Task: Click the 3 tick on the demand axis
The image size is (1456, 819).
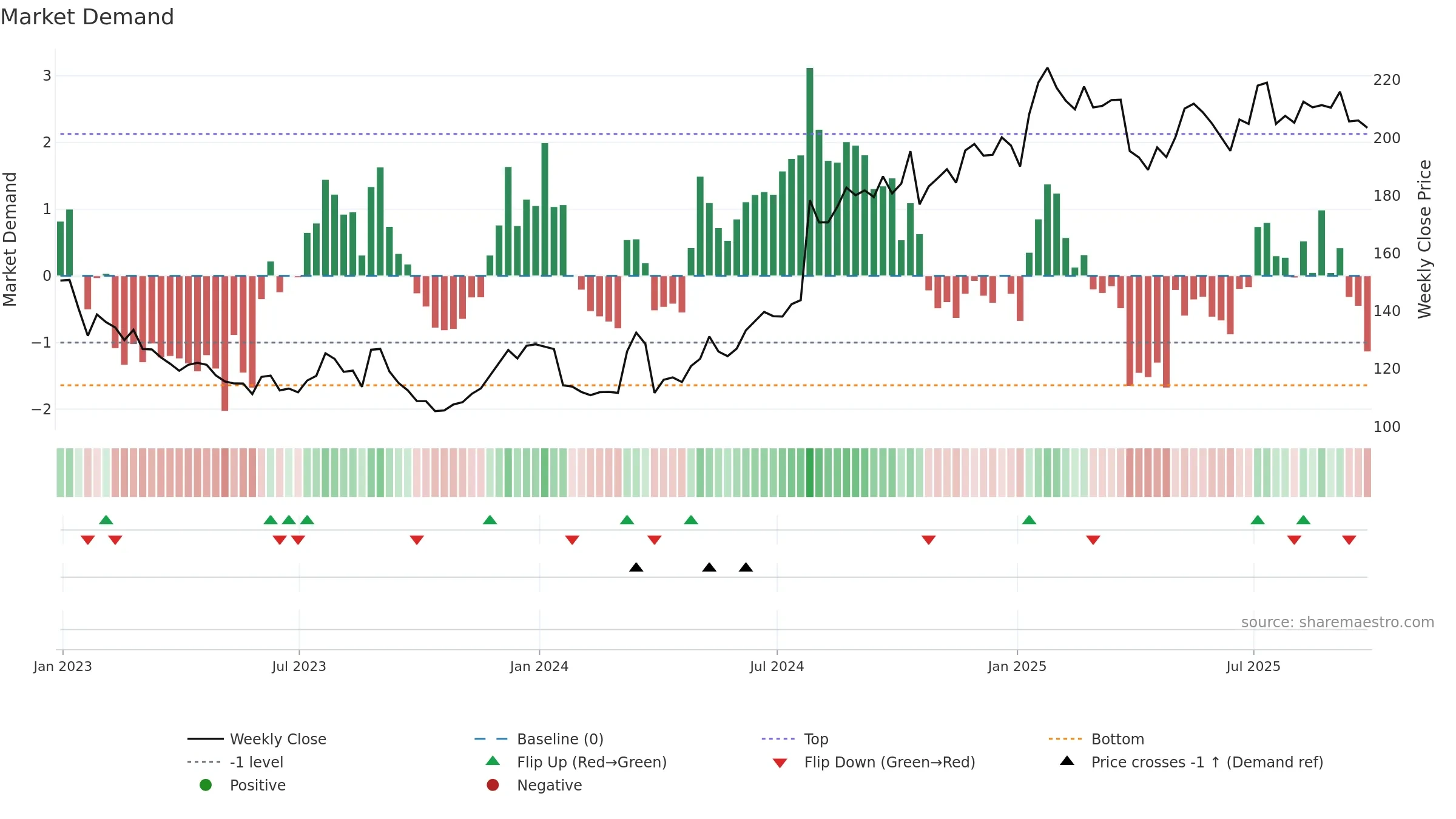Action: tap(47, 76)
